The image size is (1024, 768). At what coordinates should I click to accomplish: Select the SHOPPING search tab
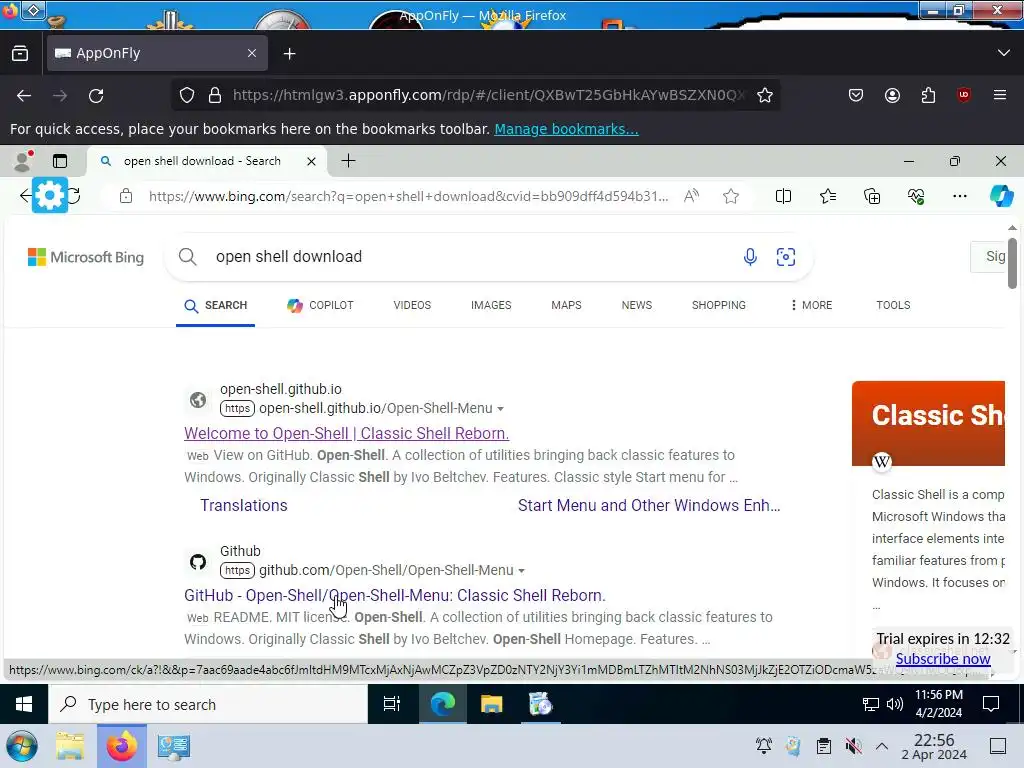[x=718, y=305]
